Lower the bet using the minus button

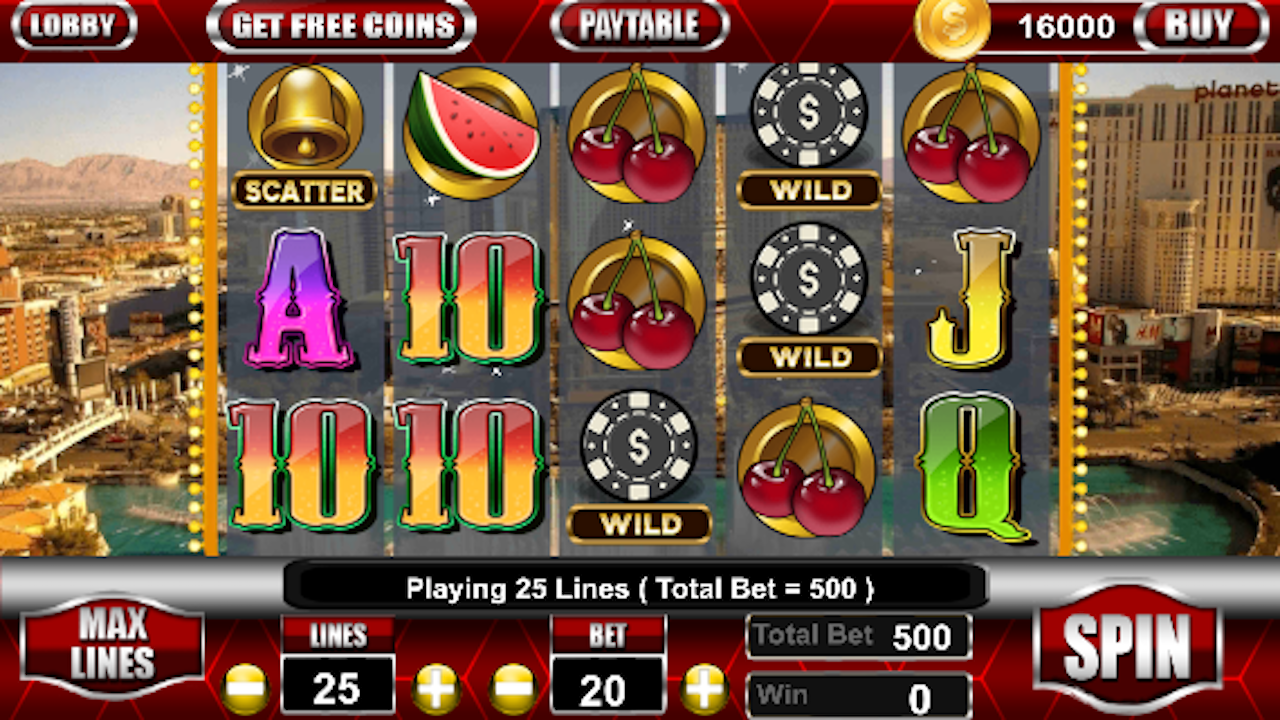pyautogui.click(x=514, y=688)
